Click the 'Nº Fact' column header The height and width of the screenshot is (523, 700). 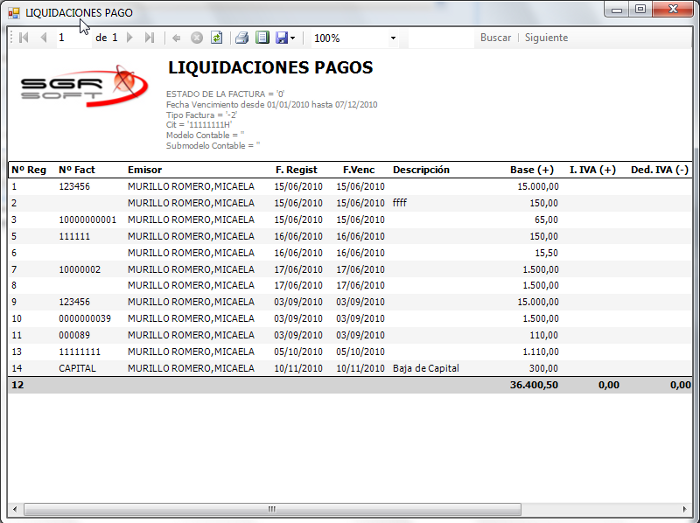[x=77, y=170]
